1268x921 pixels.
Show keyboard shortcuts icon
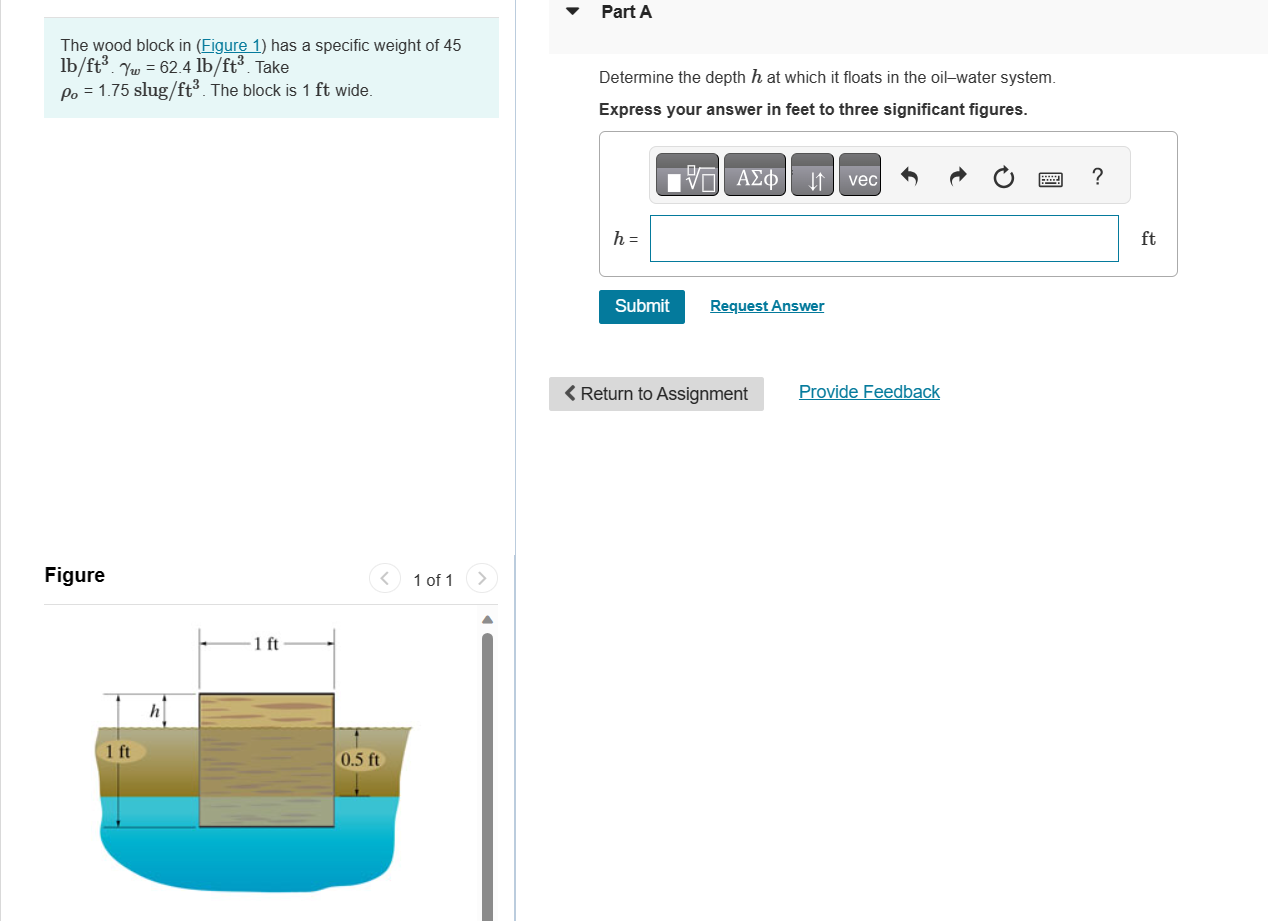coord(1050,179)
